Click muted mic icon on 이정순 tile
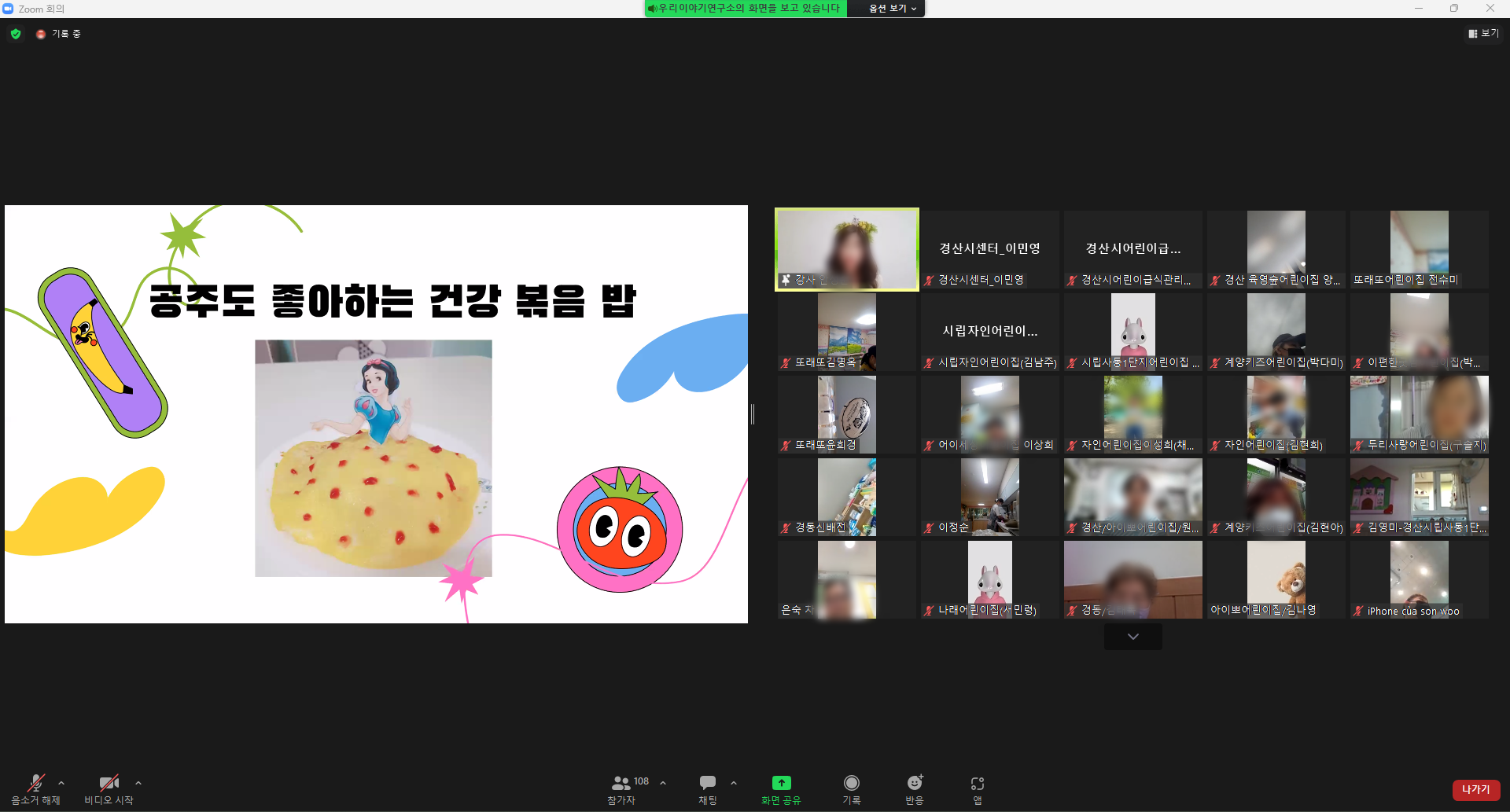Screen dimensions: 1510x812 click(929, 527)
